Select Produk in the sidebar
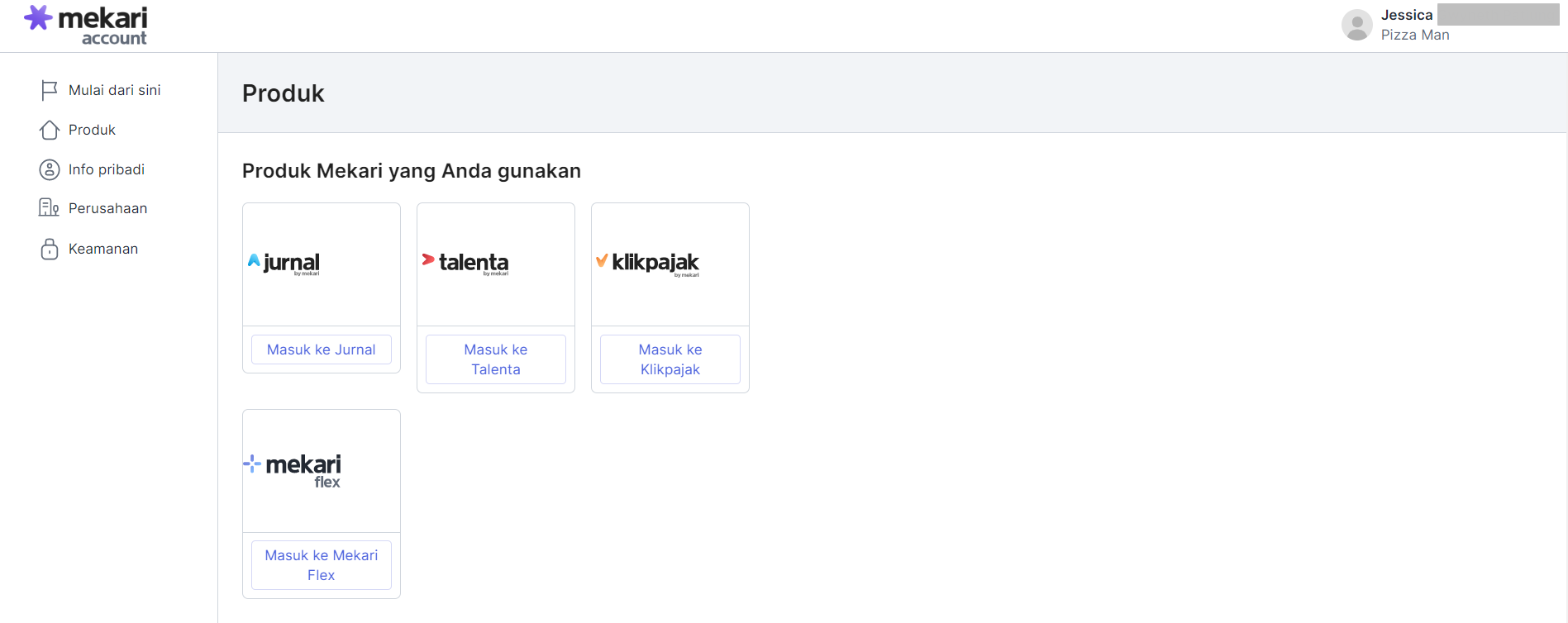This screenshot has height=623, width=1568. tap(92, 130)
